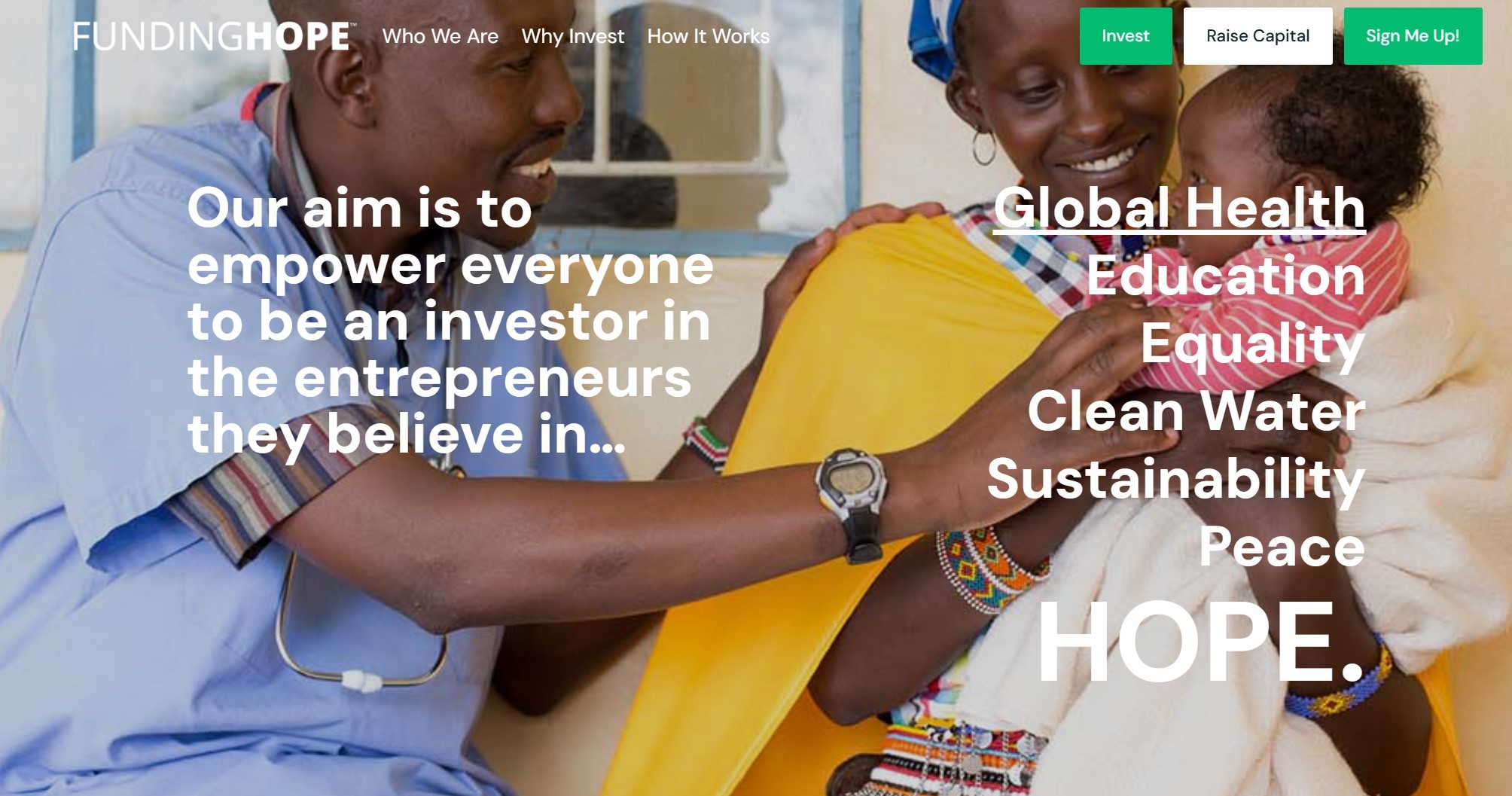Screen dimensions: 1512x796
Task: Open the Why Invest menu item
Action: (573, 36)
